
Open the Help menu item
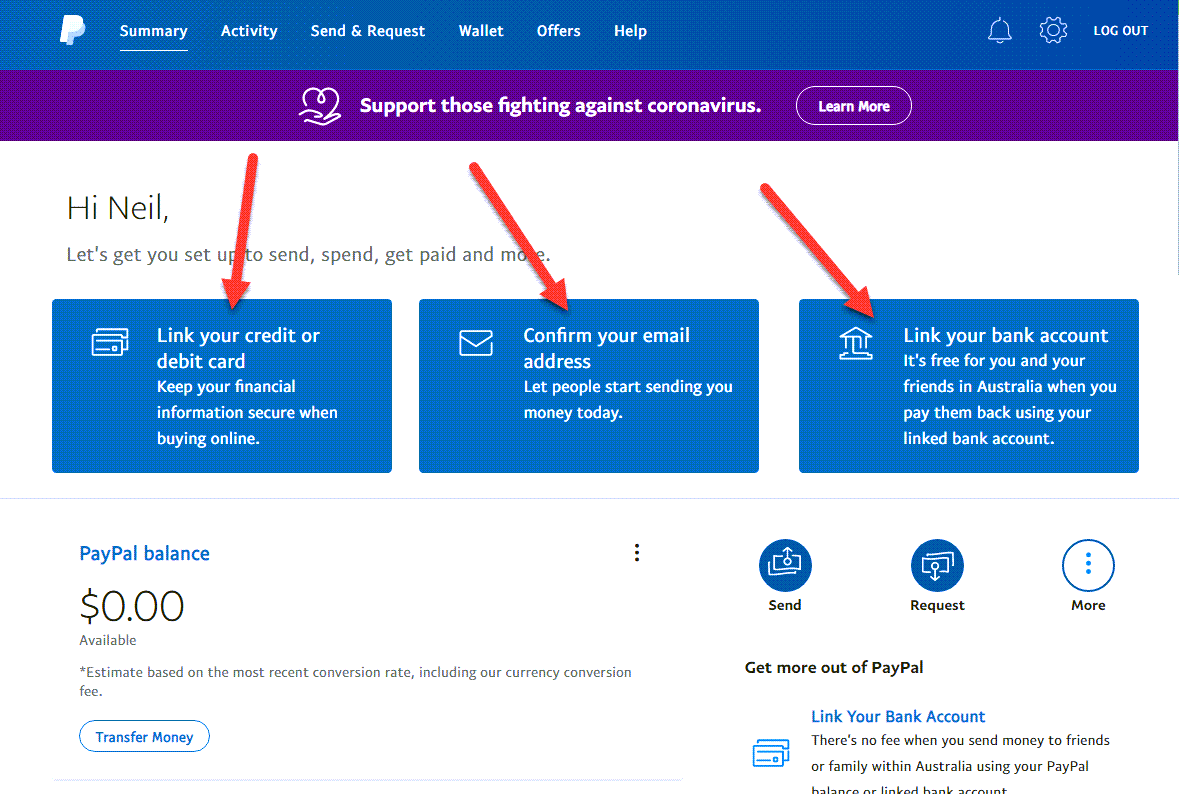[630, 31]
